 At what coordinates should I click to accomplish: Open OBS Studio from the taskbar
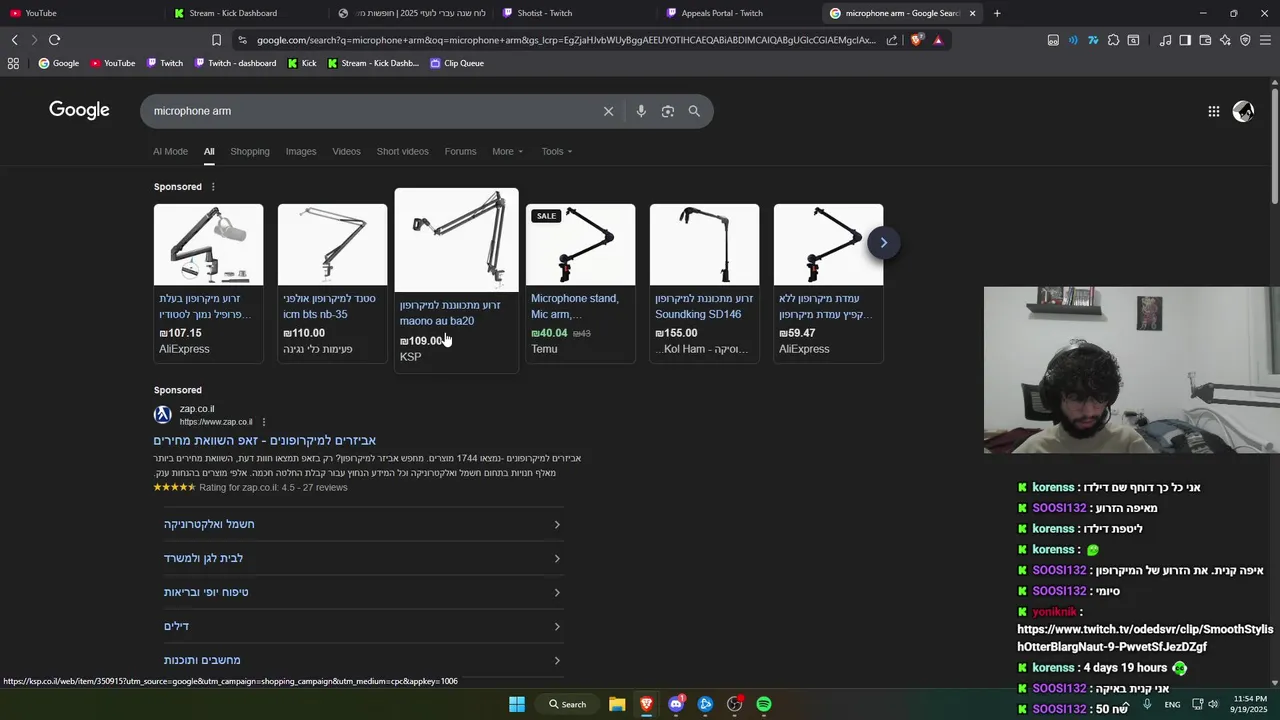735,704
